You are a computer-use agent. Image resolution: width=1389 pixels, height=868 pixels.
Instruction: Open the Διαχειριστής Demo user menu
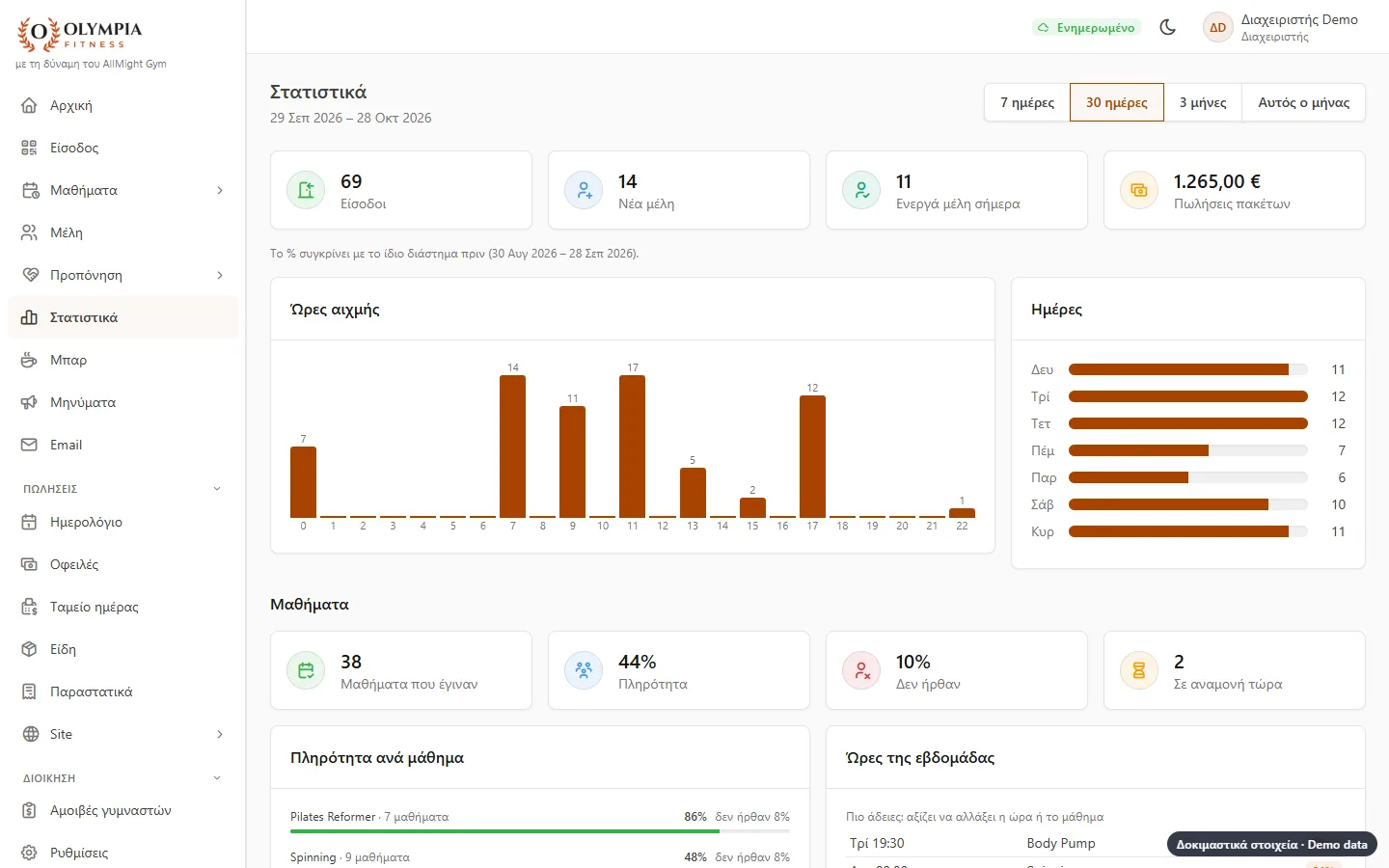click(1281, 27)
